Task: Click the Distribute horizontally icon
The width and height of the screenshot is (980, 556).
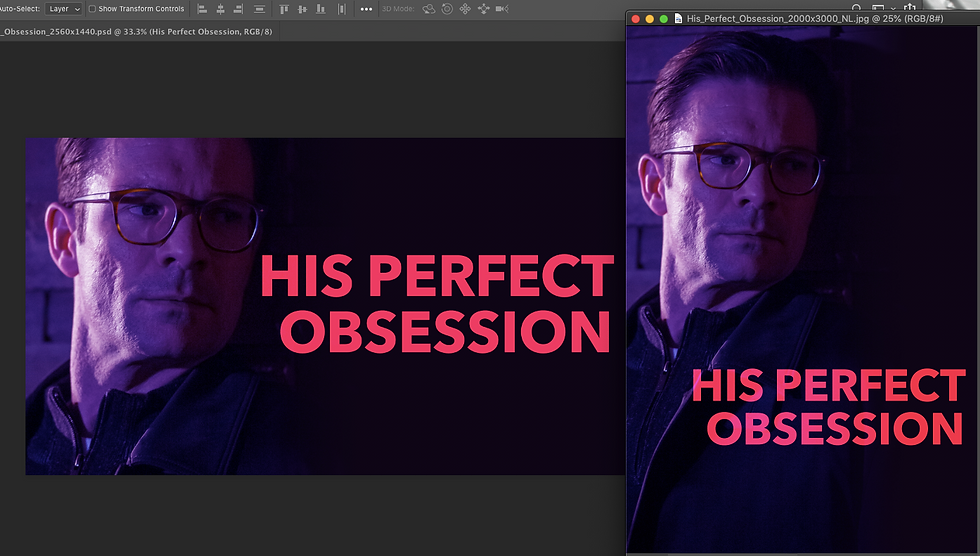Action: coord(341,9)
